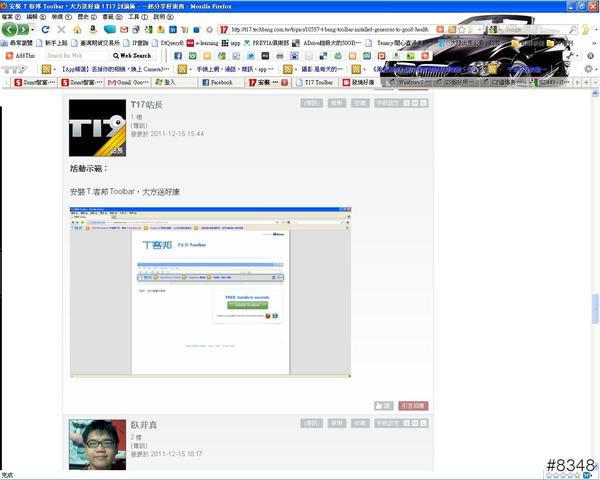The width and height of the screenshot is (600, 480).
Task: Click the 引言回覆 quote reply button
Action: (412, 406)
